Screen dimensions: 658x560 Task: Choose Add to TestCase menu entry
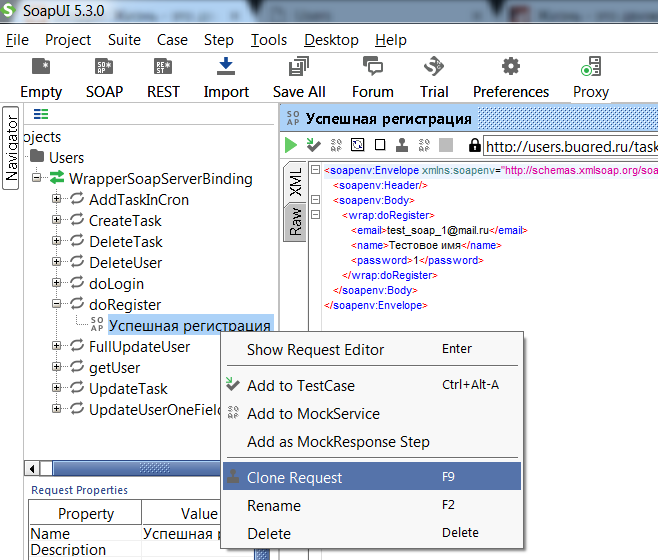click(372, 385)
